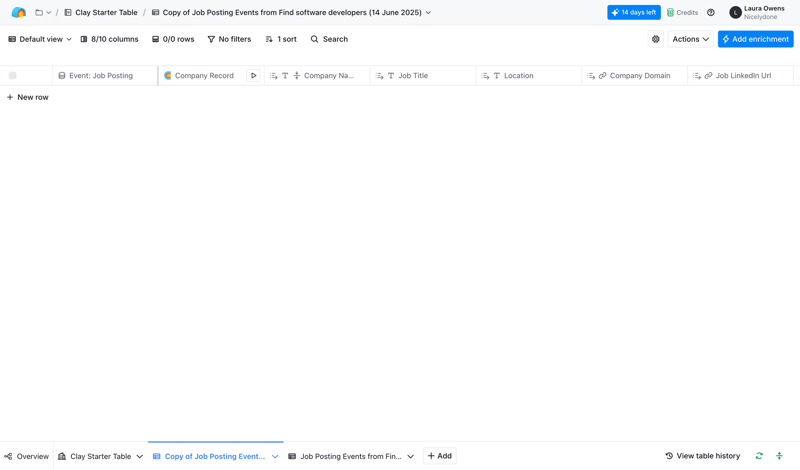
Task: Open the 1 sort menu
Action: pyautogui.click(x=281, y=39)
